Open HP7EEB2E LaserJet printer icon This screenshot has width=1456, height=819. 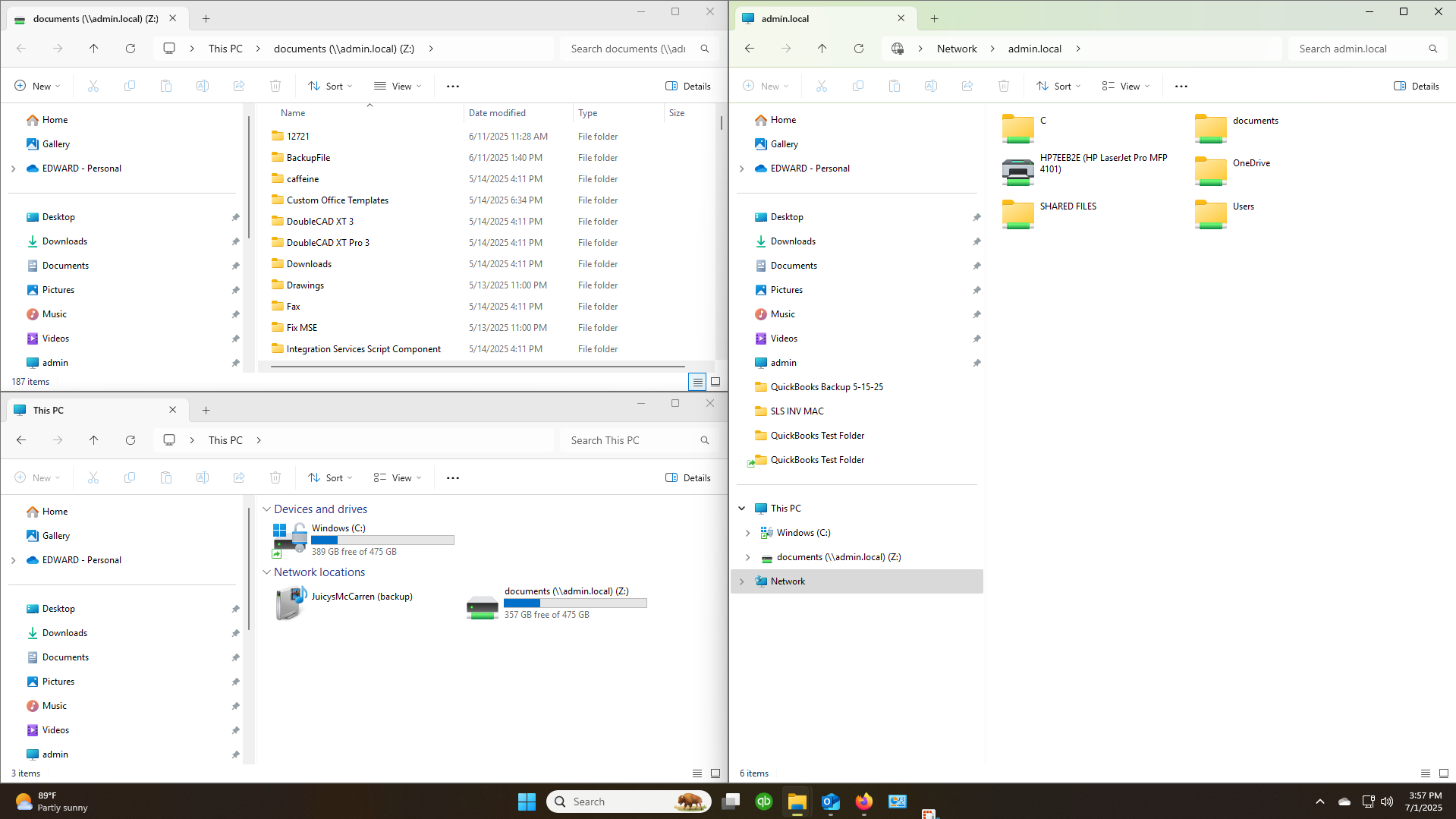click(x=1017, y=172)
